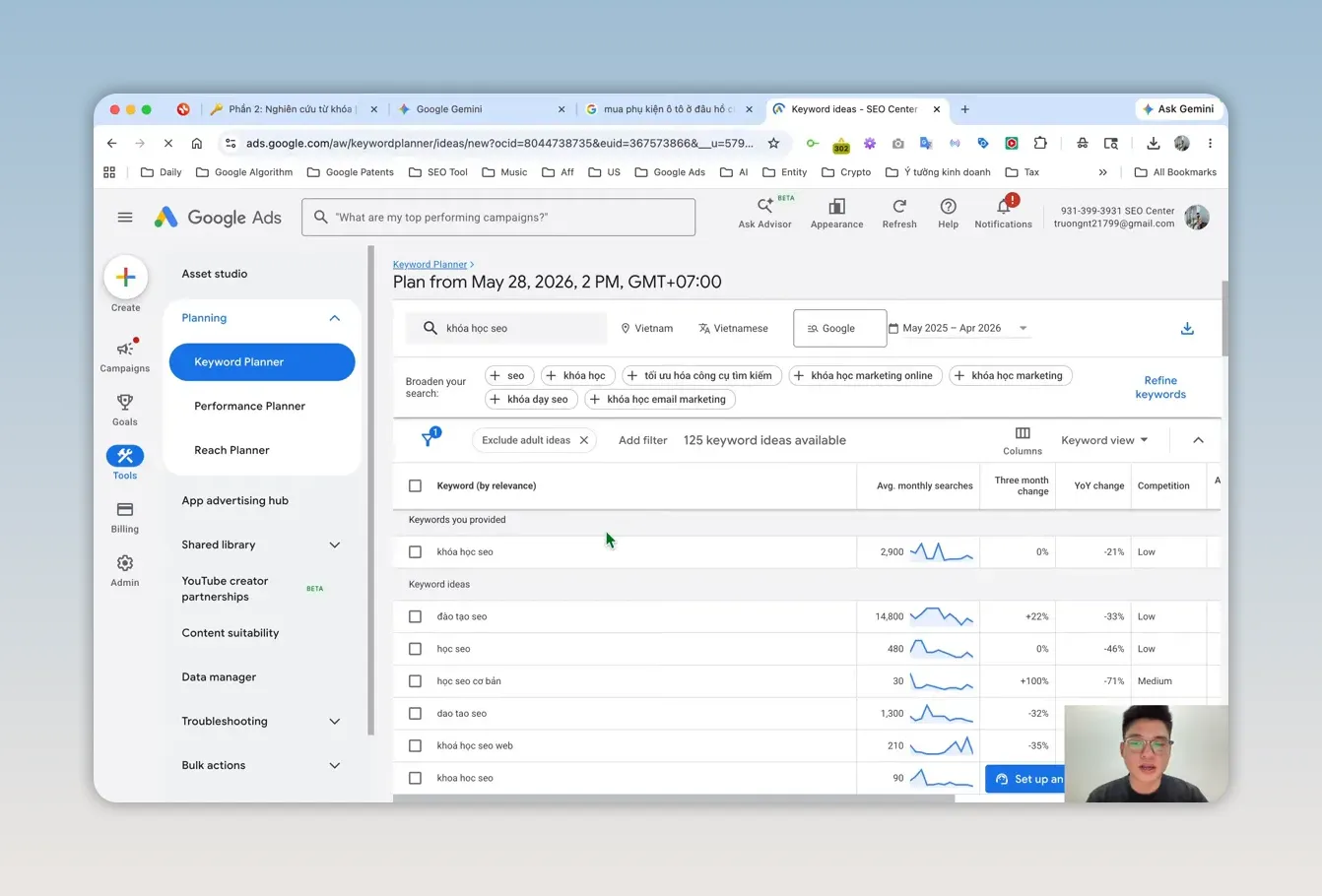Collapse the Planning section
Screen dimensions: 1322x896
point(334,318)
